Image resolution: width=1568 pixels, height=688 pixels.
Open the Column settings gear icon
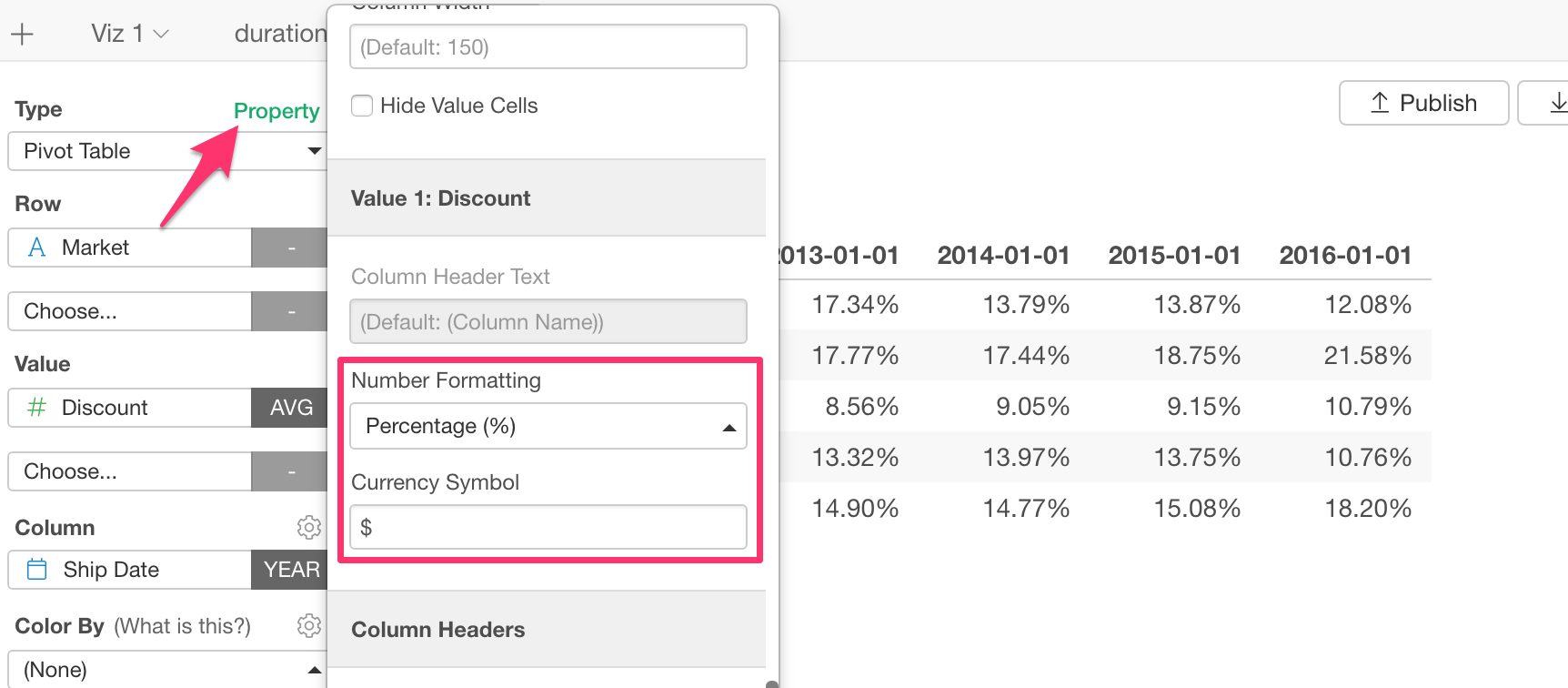(x=309, y=527)
